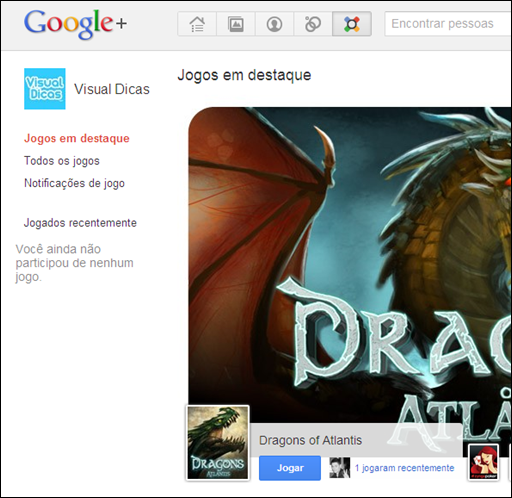This screenshot has width=512, height=498.
Task: Open Notificações de jogo in sidebar
Action: 74,183
